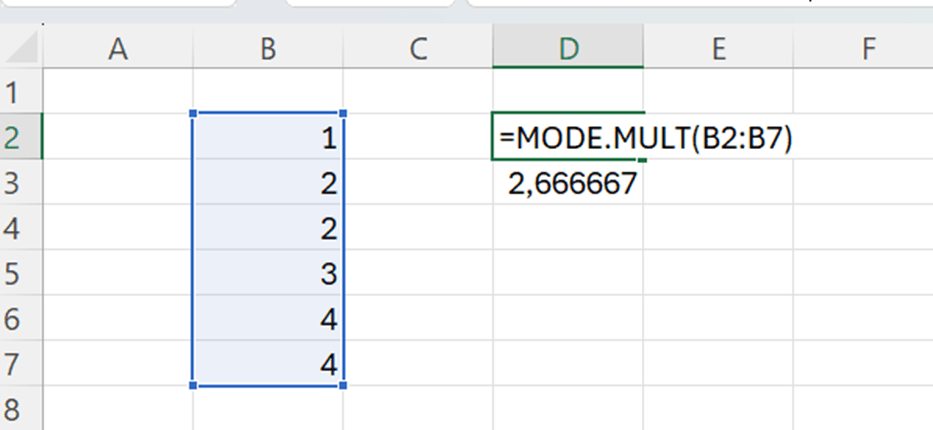Image resolution: width=933 pixels, height=430 pixels.
Task: Click top-left handle of blue range selection
Action: click(193, 114)
